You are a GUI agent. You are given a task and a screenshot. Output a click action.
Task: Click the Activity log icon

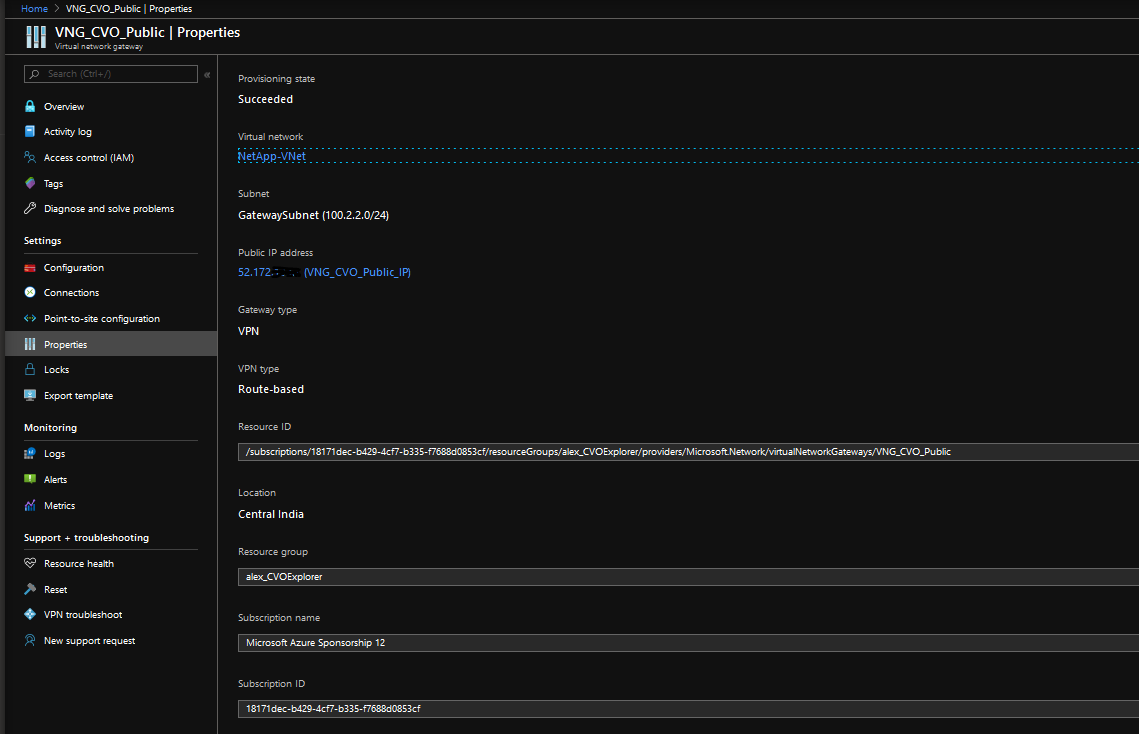point(30,132)
